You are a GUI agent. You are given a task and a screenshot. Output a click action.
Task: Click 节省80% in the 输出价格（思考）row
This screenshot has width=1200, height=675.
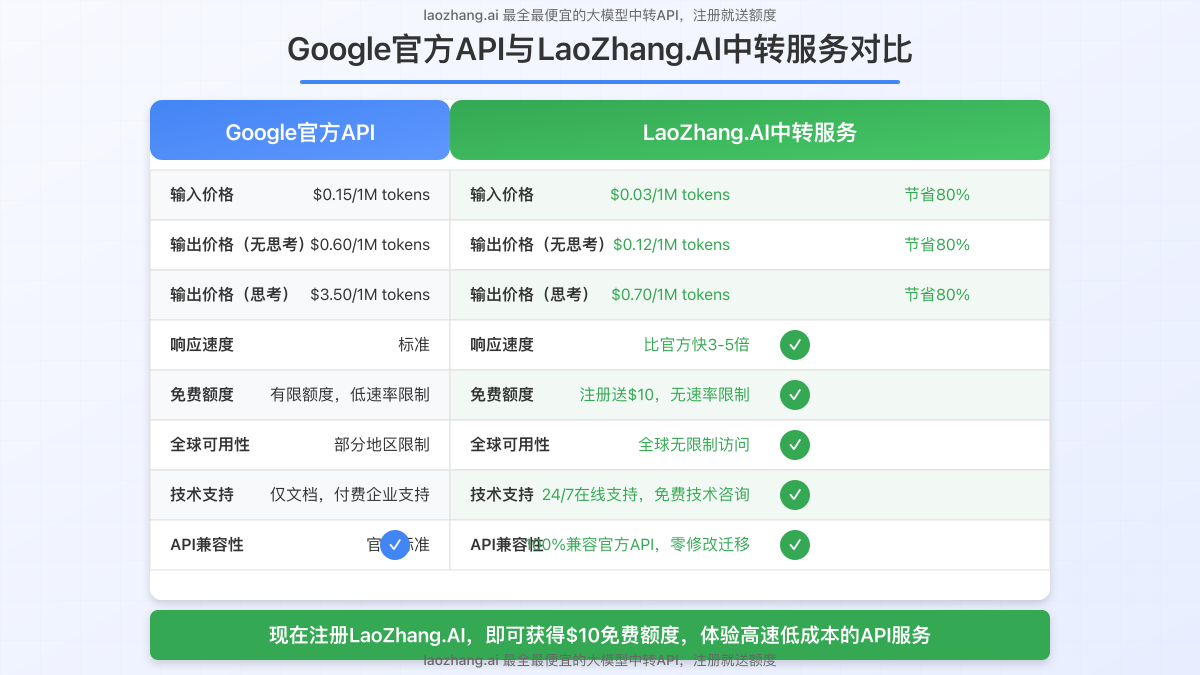(937, 295)
